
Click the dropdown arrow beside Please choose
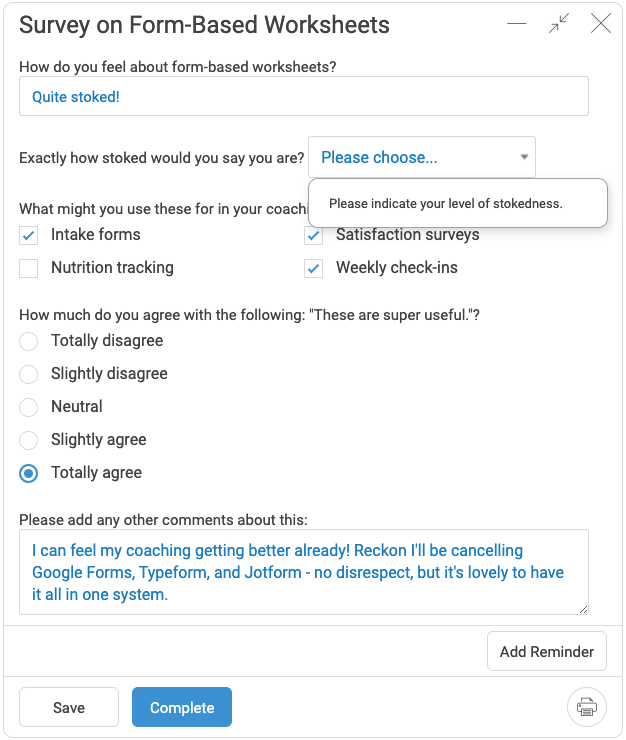tap(524, 157)
